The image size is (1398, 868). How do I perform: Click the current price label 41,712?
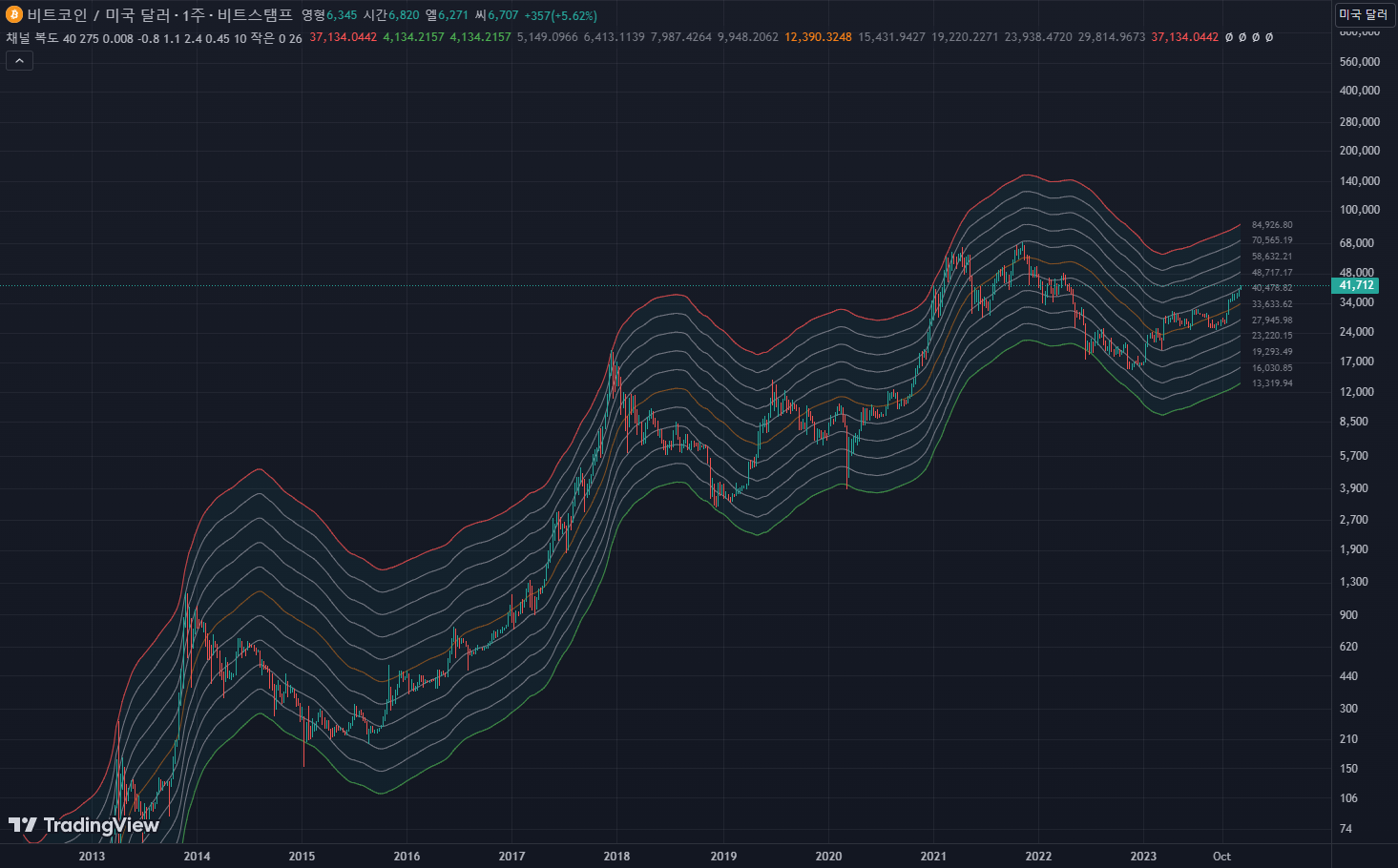coord(1356,285)
